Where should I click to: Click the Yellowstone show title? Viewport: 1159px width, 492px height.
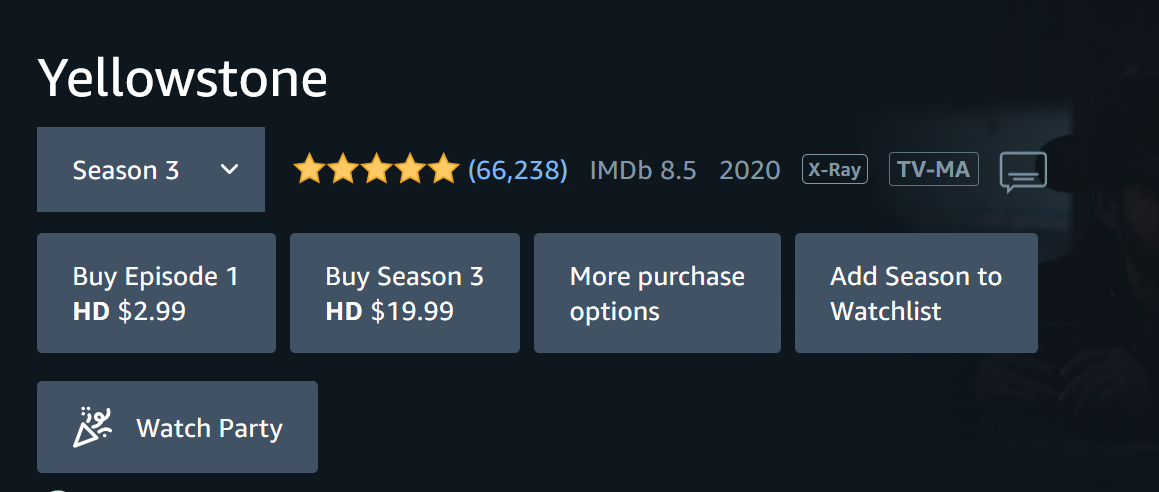tap(183, 78)
